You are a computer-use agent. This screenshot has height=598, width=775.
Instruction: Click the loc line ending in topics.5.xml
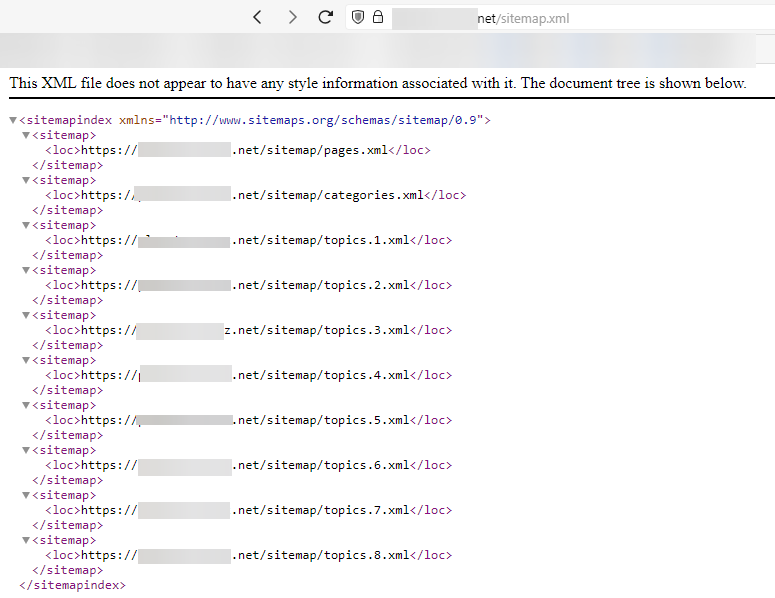click(x=249, y=420)
